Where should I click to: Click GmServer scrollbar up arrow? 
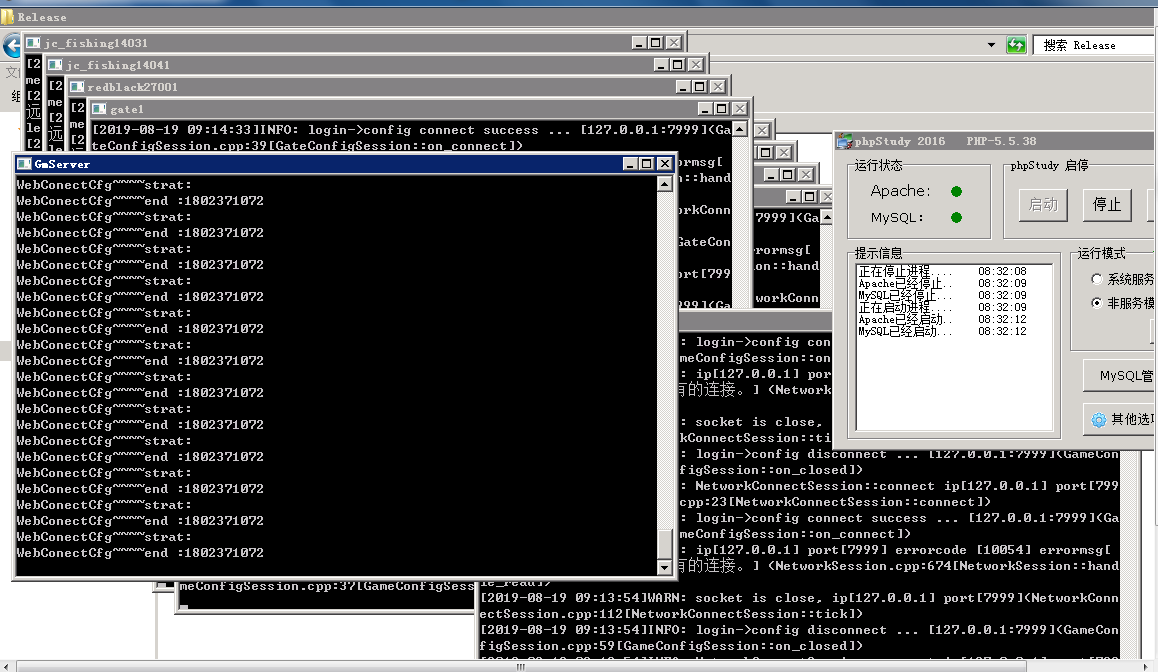pyautogui.click(x=665, y=184)
